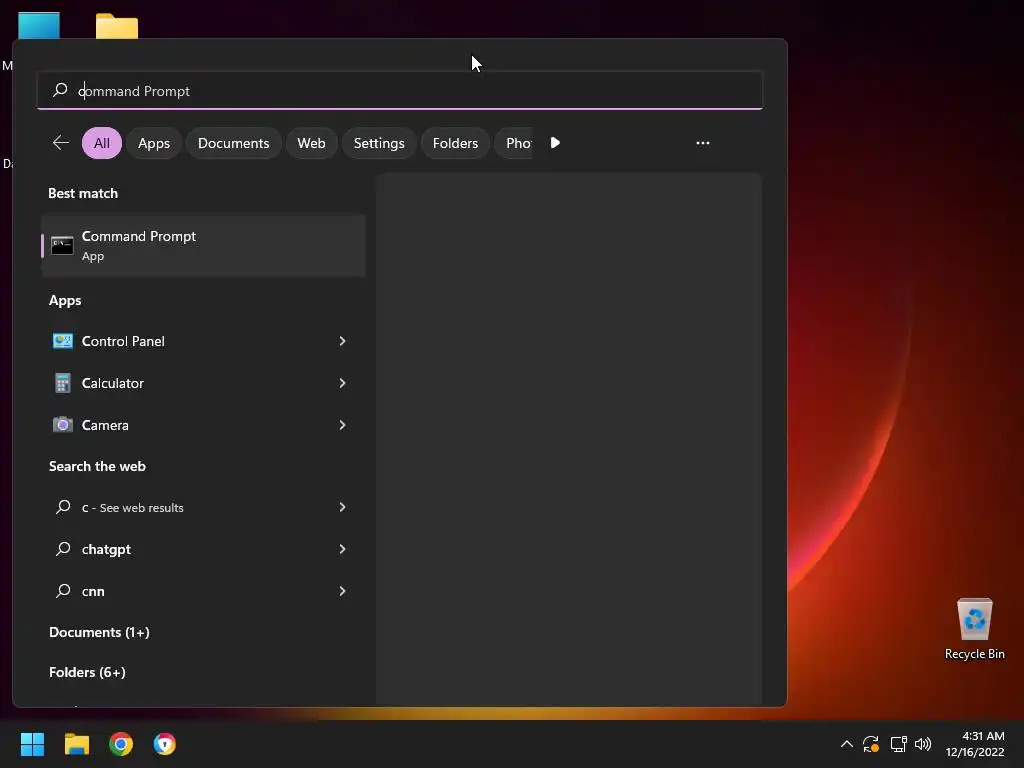Open the three-dots more options menu
Viewport: 1024px width, 768px height.
click(x=703, y=143)
